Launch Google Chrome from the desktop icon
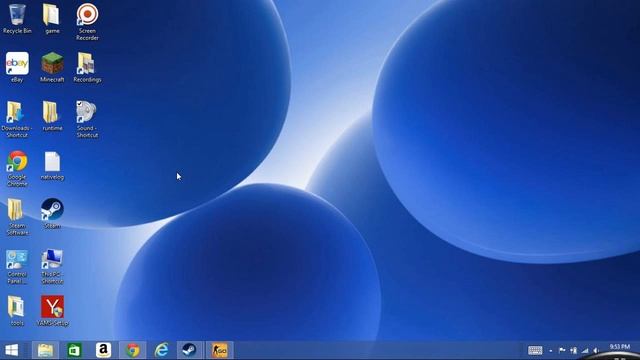This screenshot has width=640, height=360. point(17,169)
